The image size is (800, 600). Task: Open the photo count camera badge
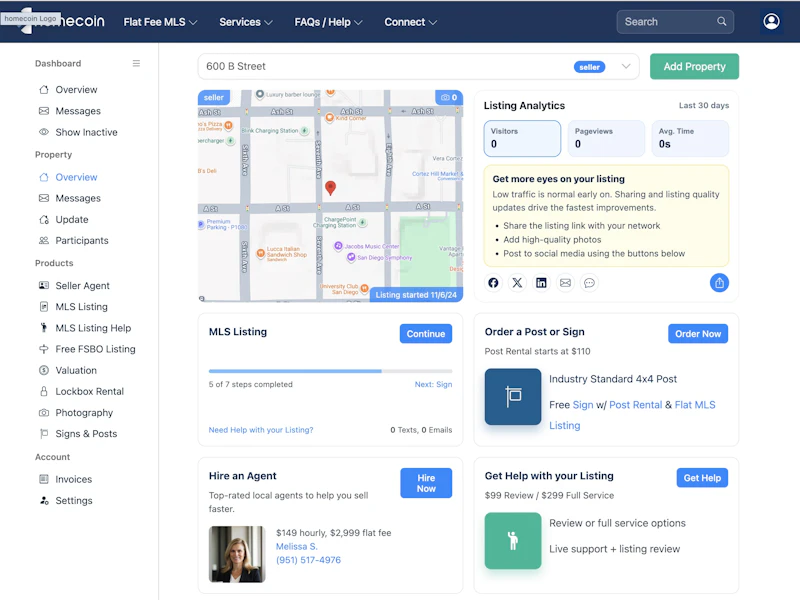(x=449, y=97)
